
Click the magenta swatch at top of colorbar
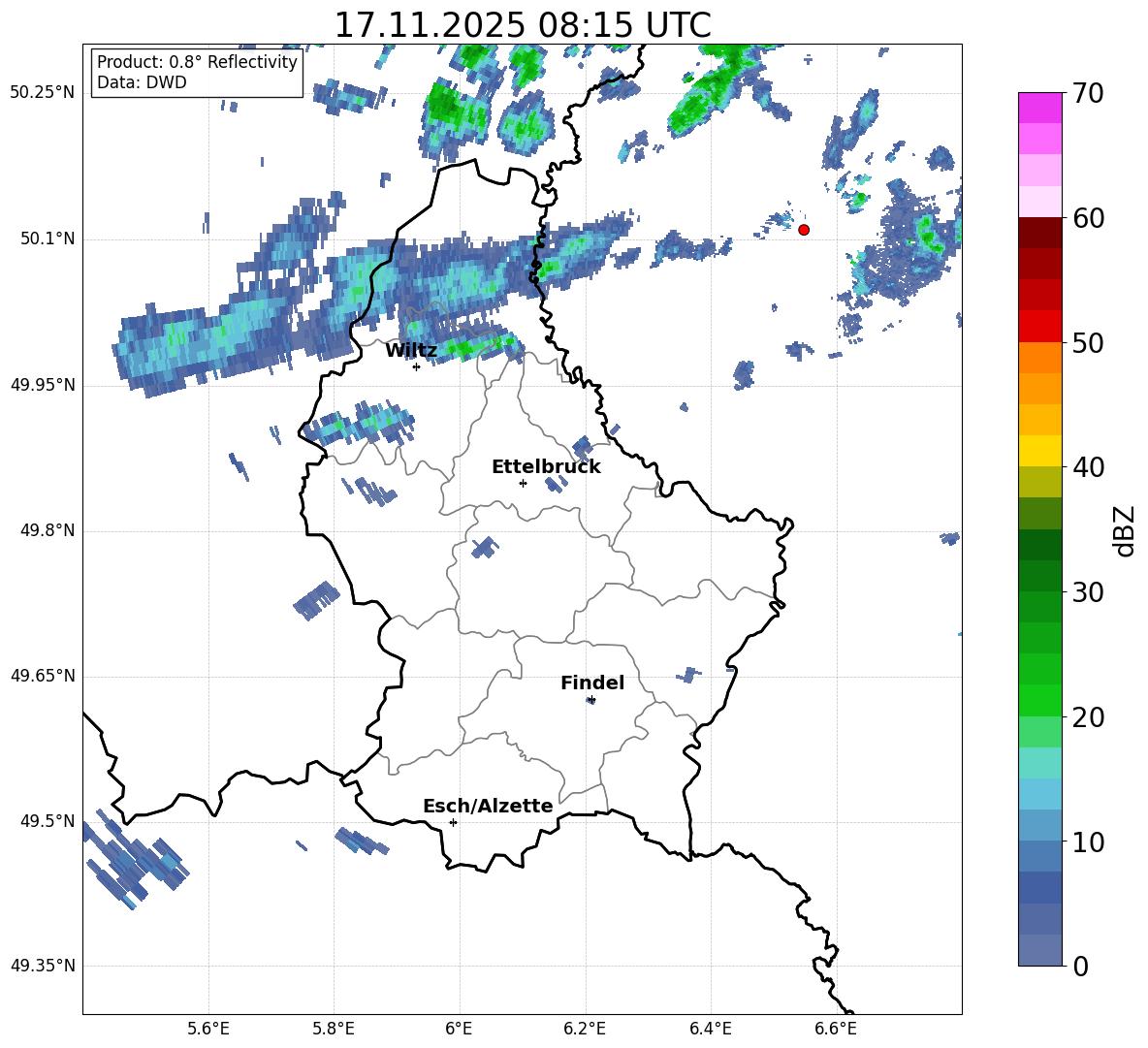tap(1039, 108)
